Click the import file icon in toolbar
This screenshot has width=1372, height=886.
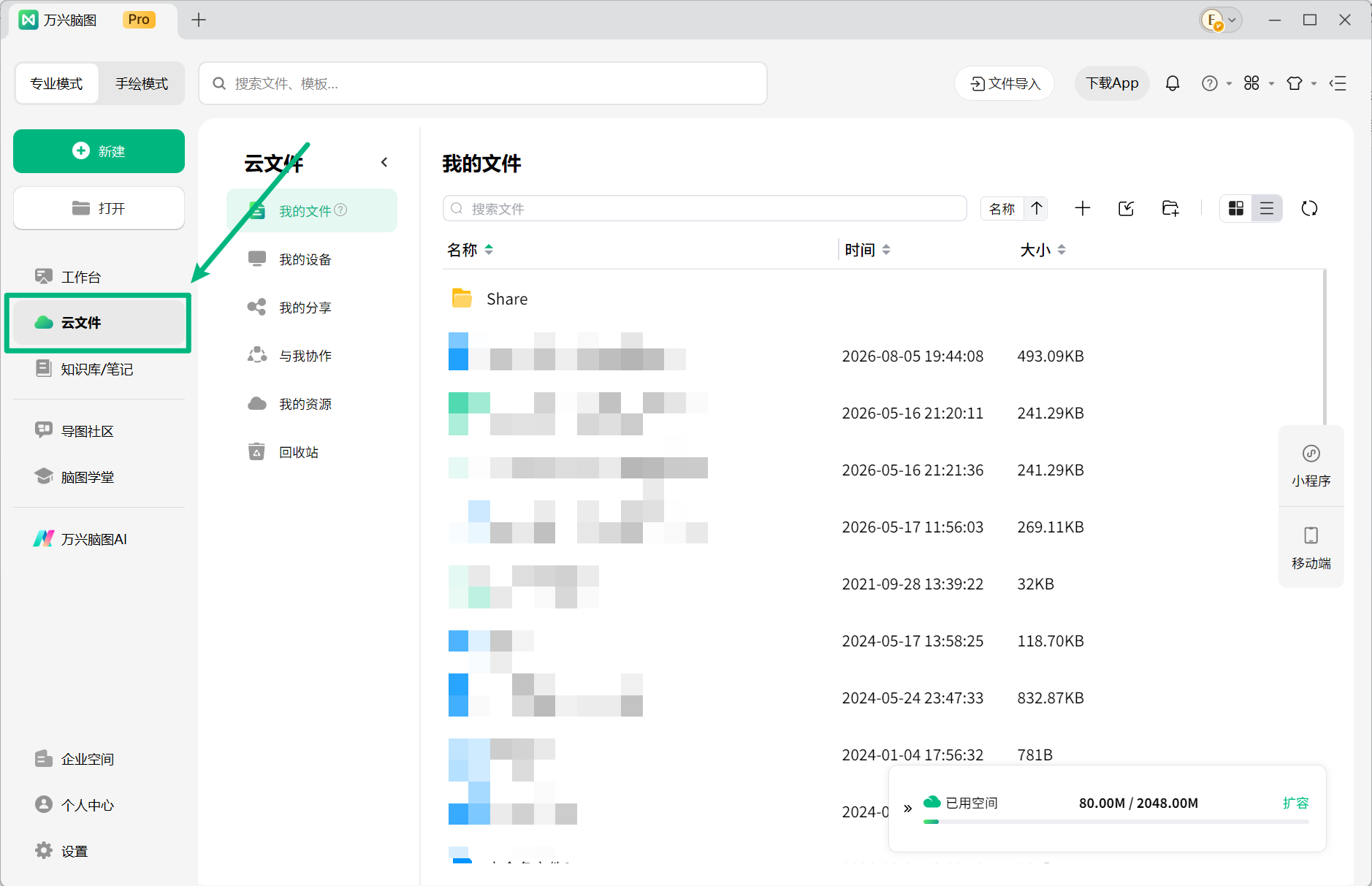coord(1126,208)
